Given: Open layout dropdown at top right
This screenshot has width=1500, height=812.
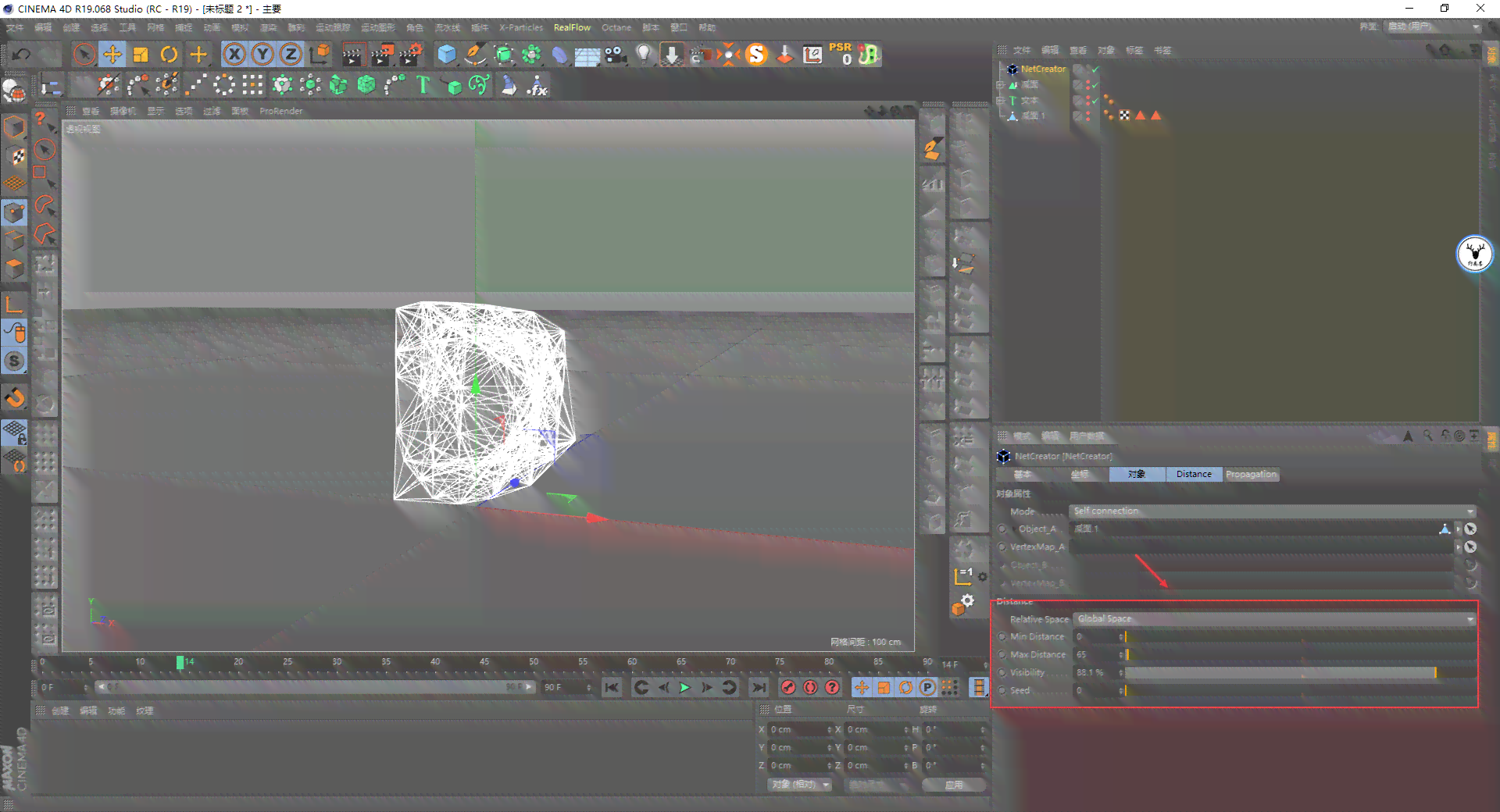Looking at the screenshot, I should click(x=1434, y=27).
